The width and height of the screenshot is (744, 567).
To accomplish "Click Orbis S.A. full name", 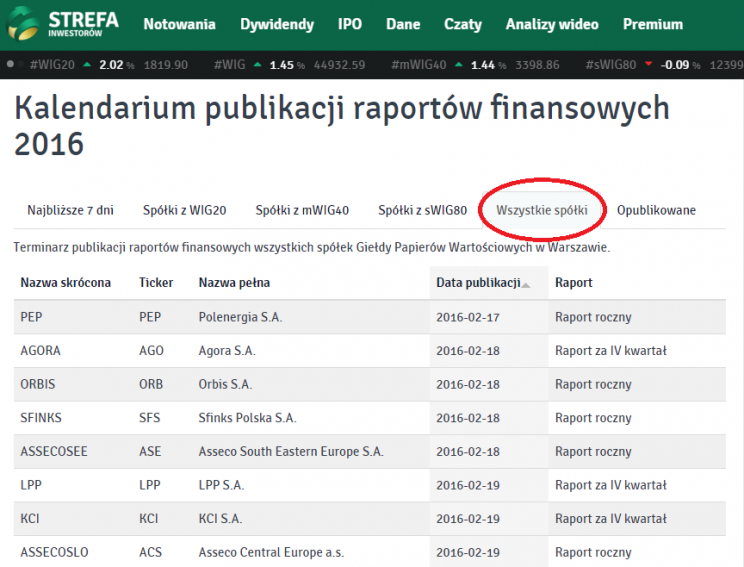I will point(225,384).
